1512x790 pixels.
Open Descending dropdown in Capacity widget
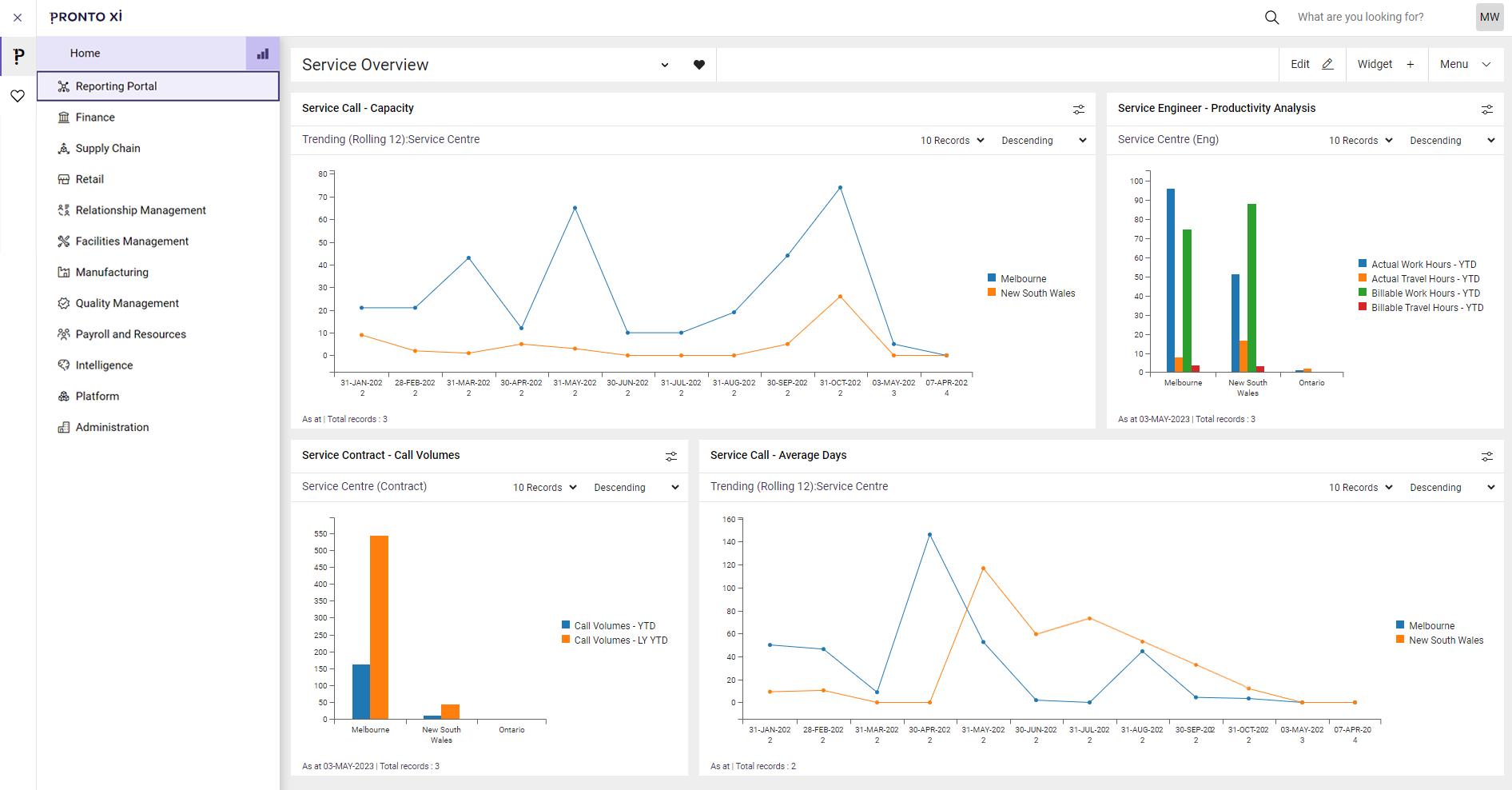pyautogui.click(x=1044, y=140)
